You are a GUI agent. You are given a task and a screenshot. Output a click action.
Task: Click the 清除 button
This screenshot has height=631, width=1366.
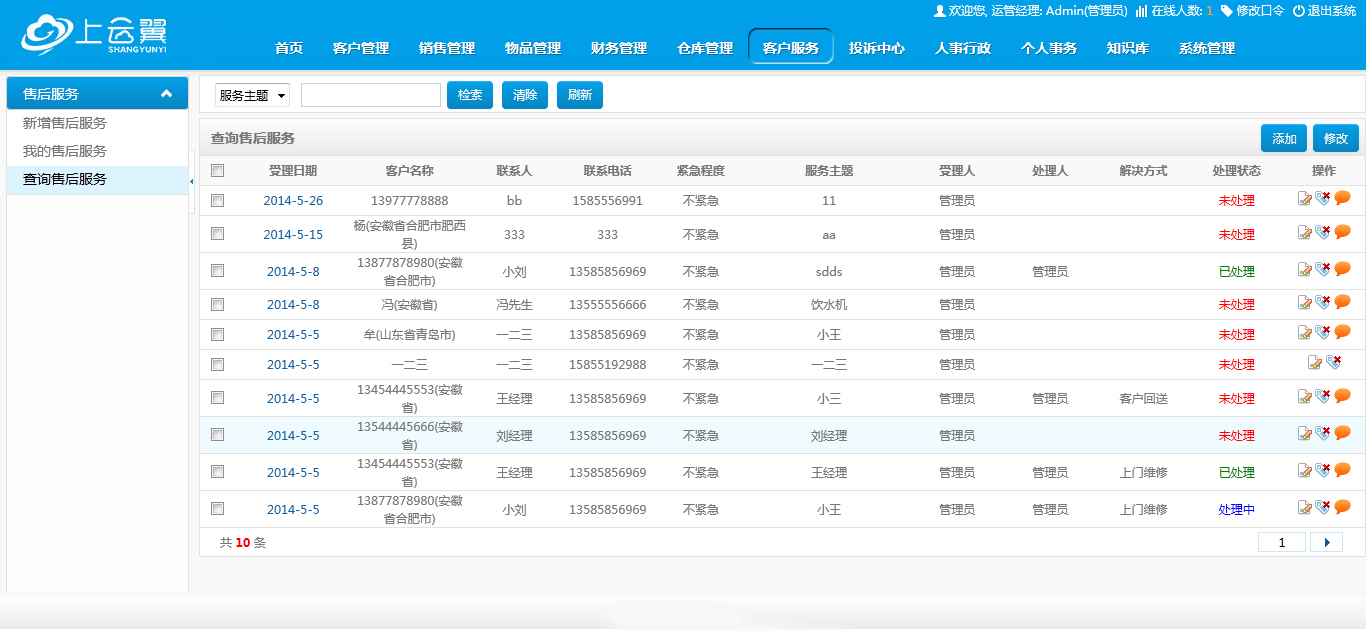(x=525, y=95)
